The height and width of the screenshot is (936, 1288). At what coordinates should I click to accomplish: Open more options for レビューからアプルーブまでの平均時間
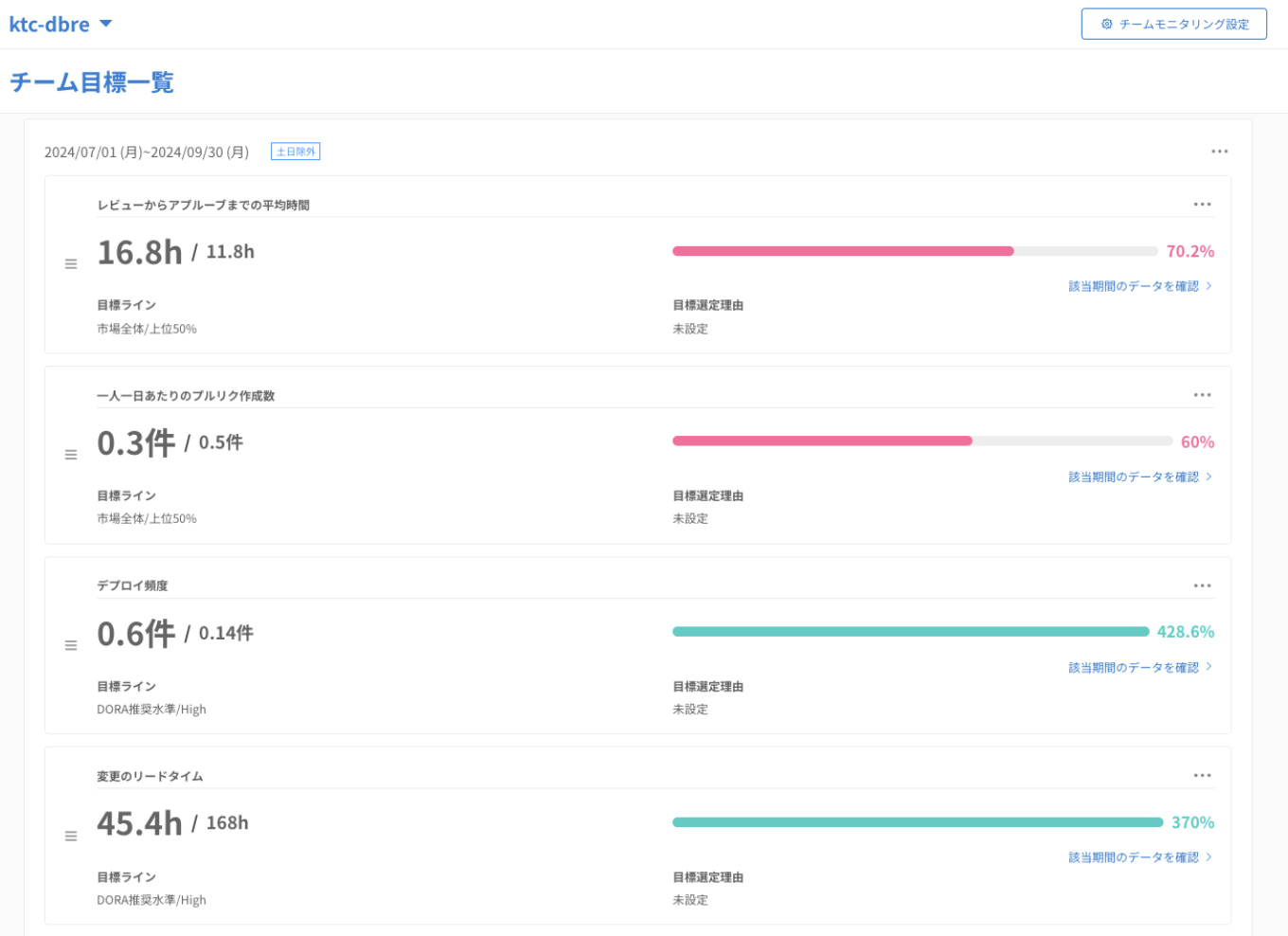[1202, 205]
